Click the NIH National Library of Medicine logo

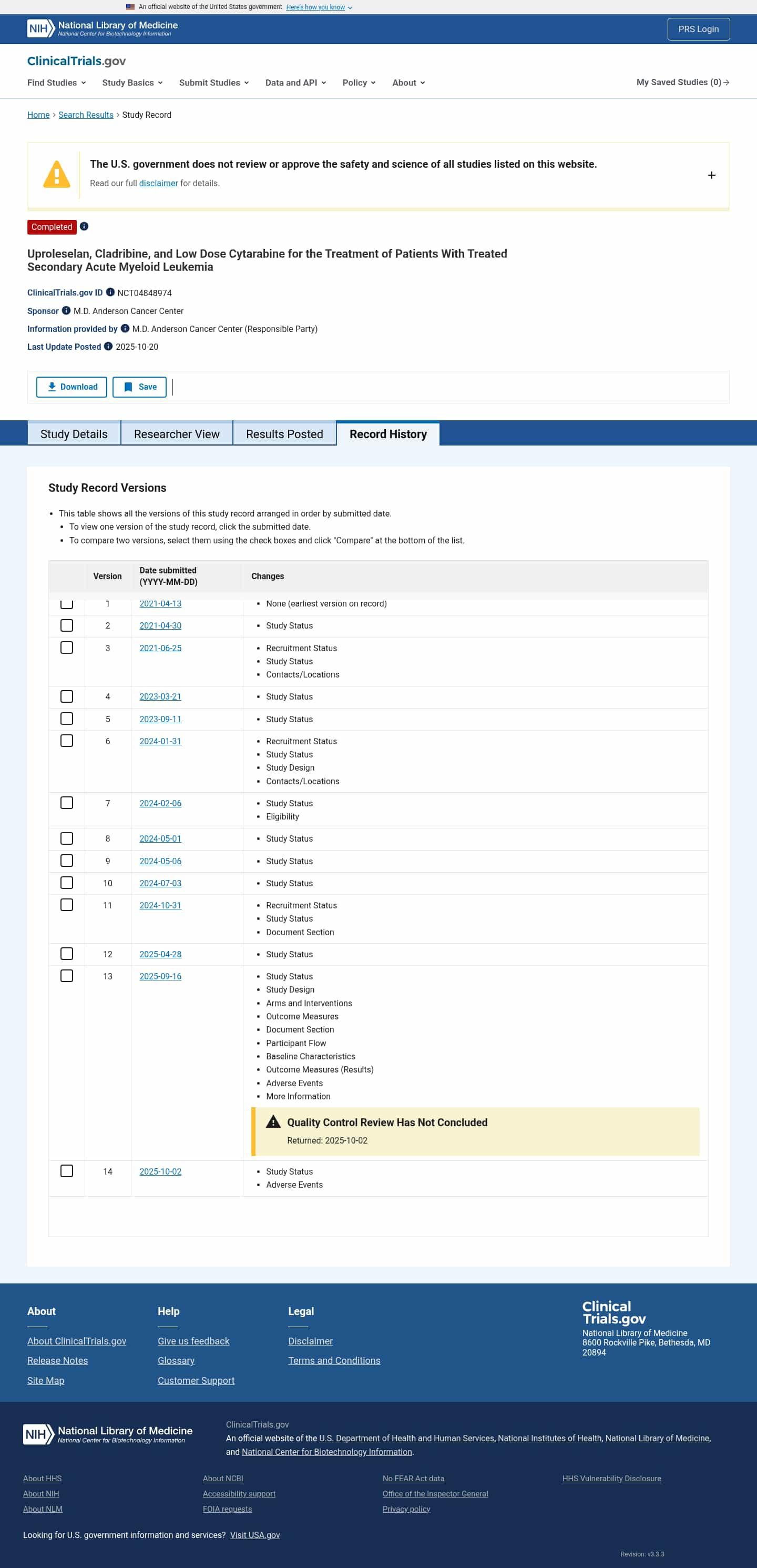click(x=102, y=28)
